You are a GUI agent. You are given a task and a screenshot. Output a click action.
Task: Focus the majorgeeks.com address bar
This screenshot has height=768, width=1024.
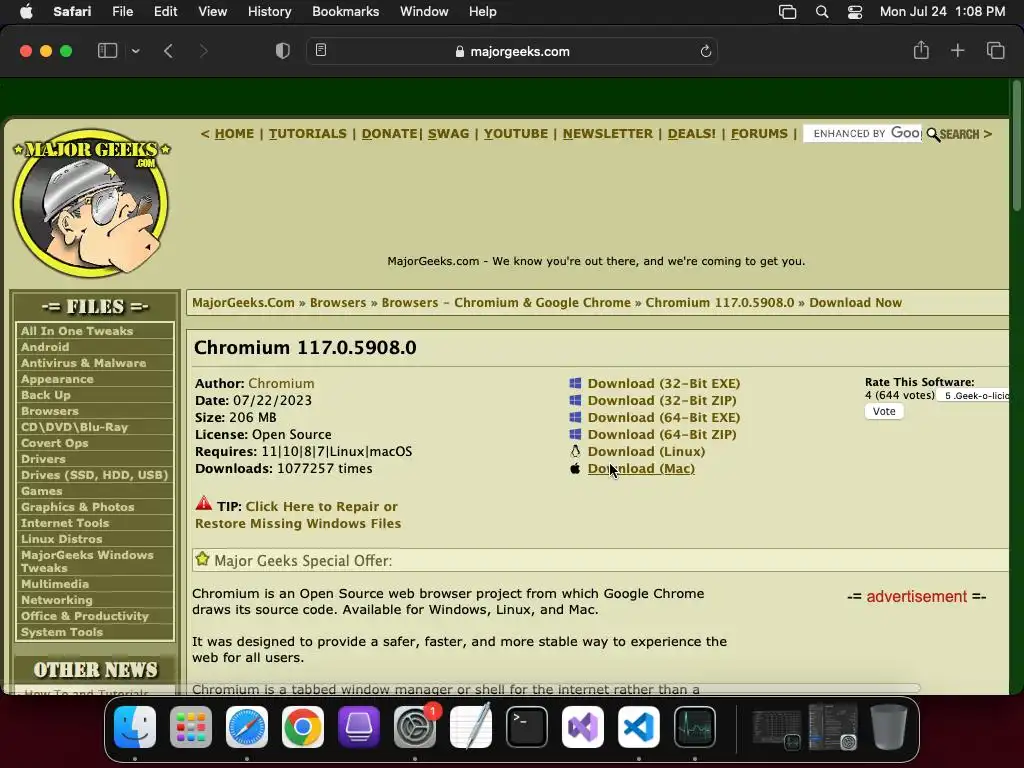click(512, 51)
